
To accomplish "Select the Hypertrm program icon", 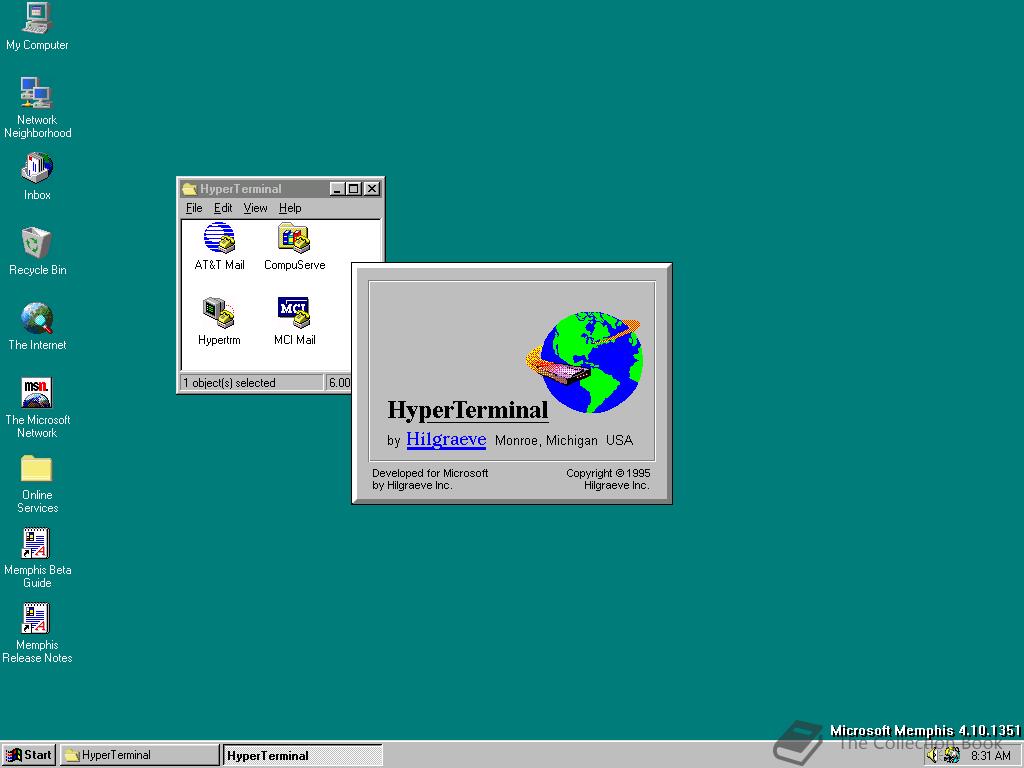I will (219, 314).
